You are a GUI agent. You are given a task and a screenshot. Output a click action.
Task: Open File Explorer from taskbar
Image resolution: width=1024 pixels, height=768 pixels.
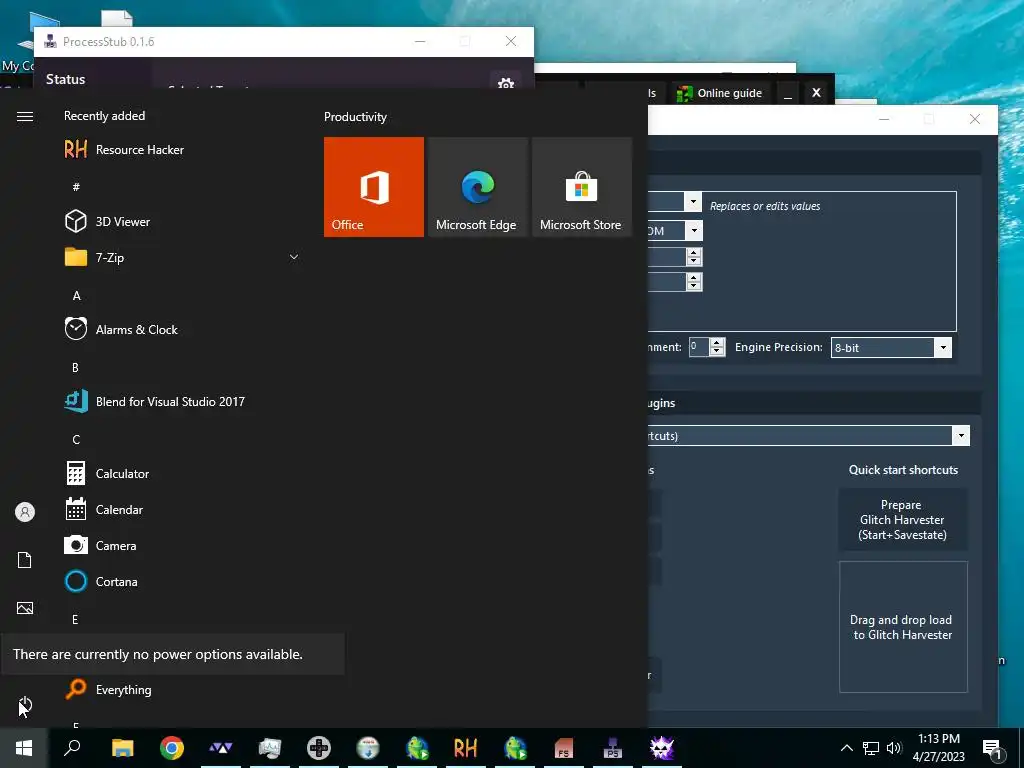coord(122,748)
